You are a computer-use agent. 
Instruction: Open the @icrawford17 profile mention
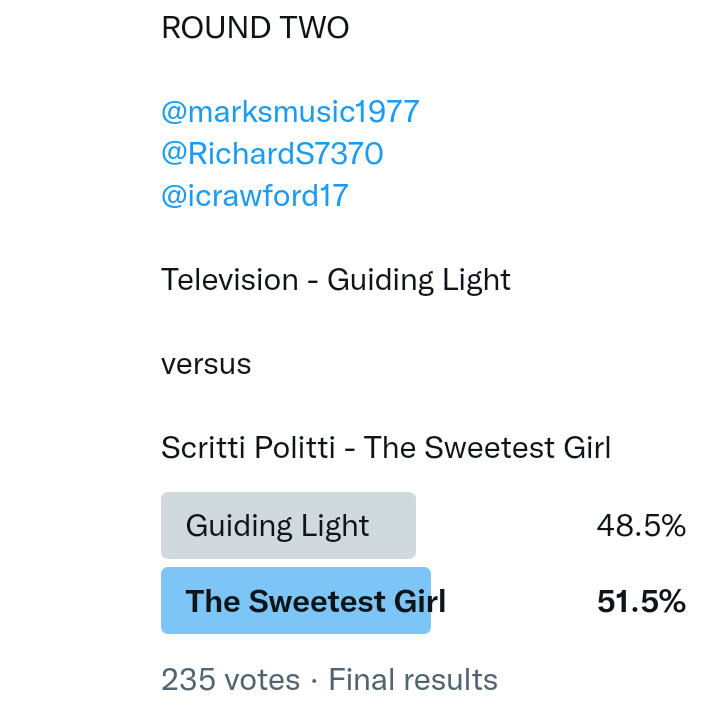coord(255,195)
